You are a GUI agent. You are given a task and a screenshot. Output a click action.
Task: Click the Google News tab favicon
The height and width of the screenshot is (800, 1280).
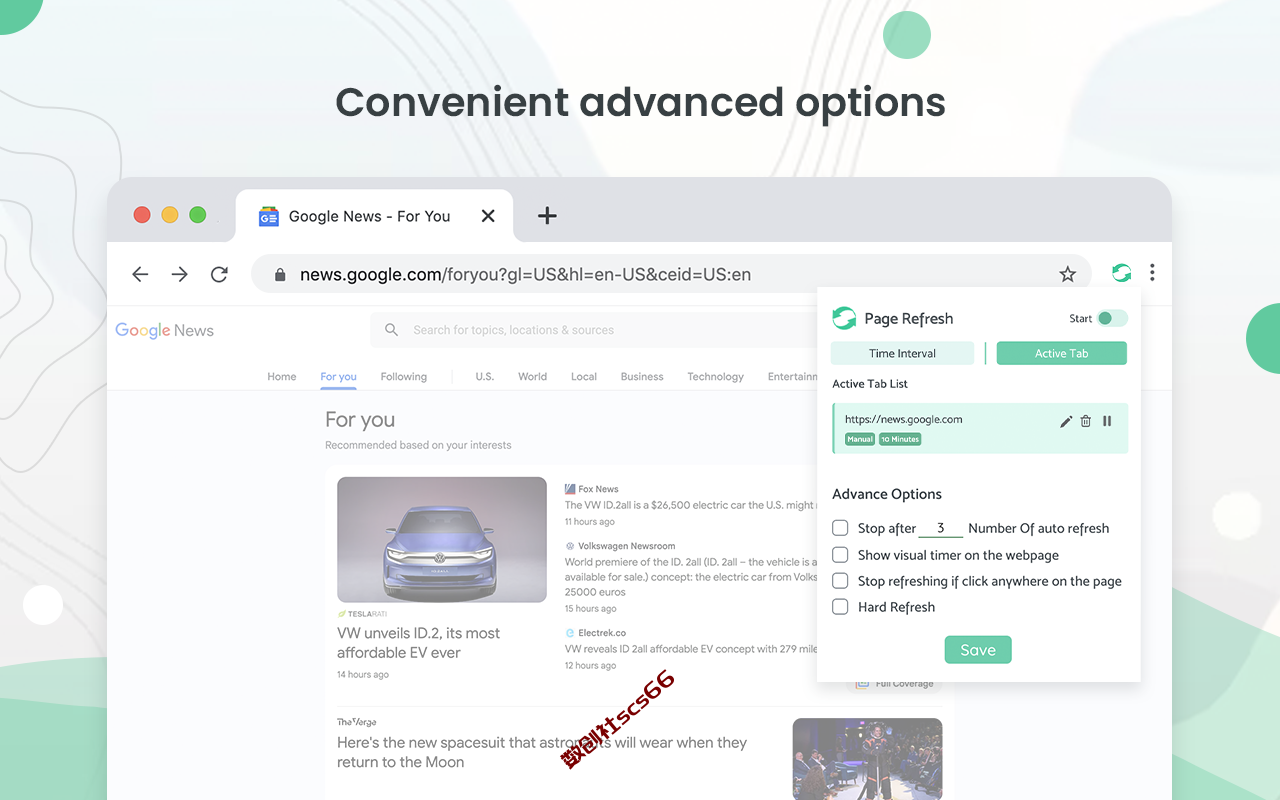269,216
